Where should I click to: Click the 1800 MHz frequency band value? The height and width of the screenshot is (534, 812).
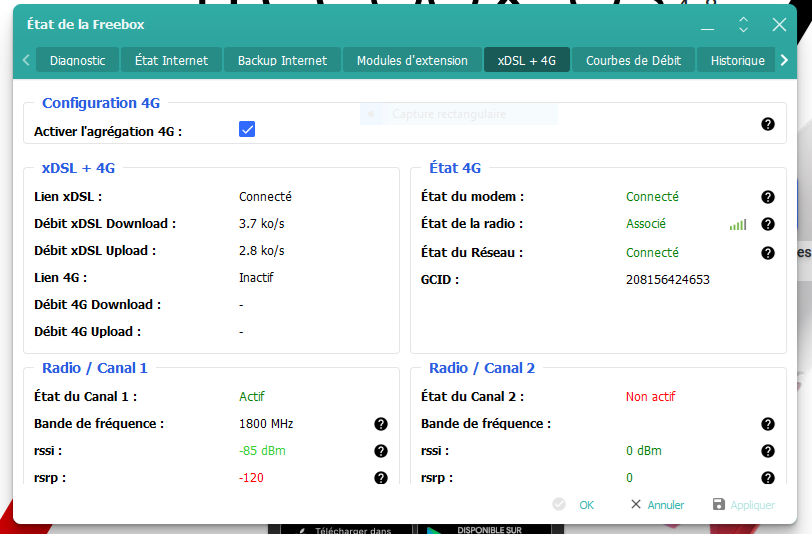click(x=266, y=424)
